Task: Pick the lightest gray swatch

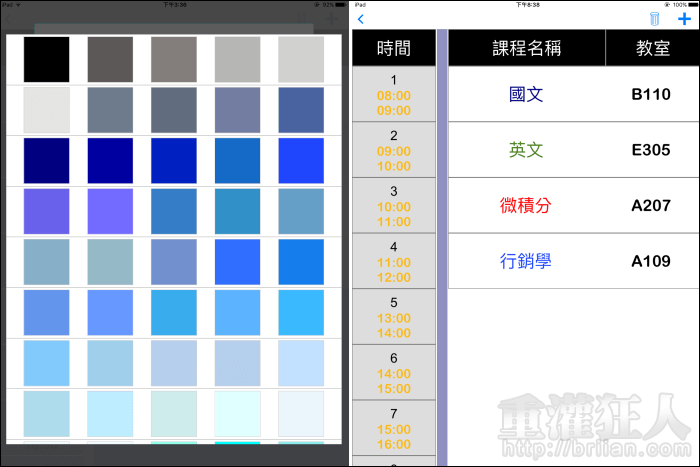Action: click(46, 110)
